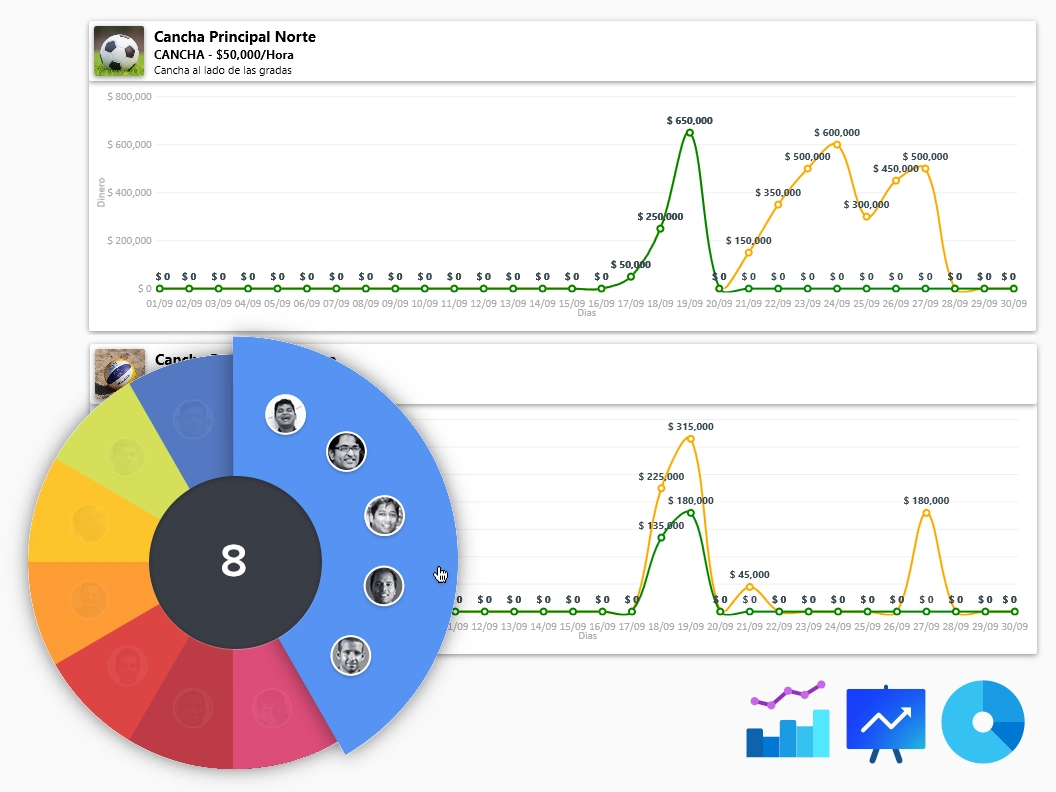Click the Cancha Principal Norte title
Screen dimensions: 1056x792
(x=235, y=36)
